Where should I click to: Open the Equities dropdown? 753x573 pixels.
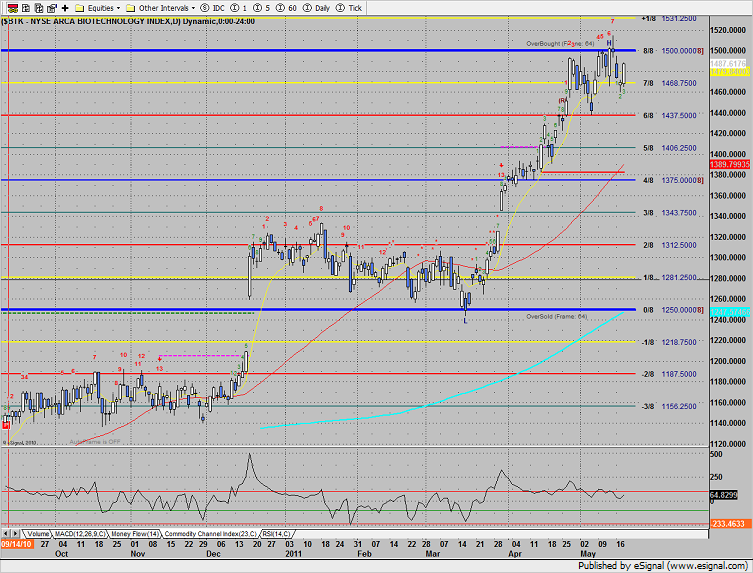pyautogui.click(x=118, y=8)
